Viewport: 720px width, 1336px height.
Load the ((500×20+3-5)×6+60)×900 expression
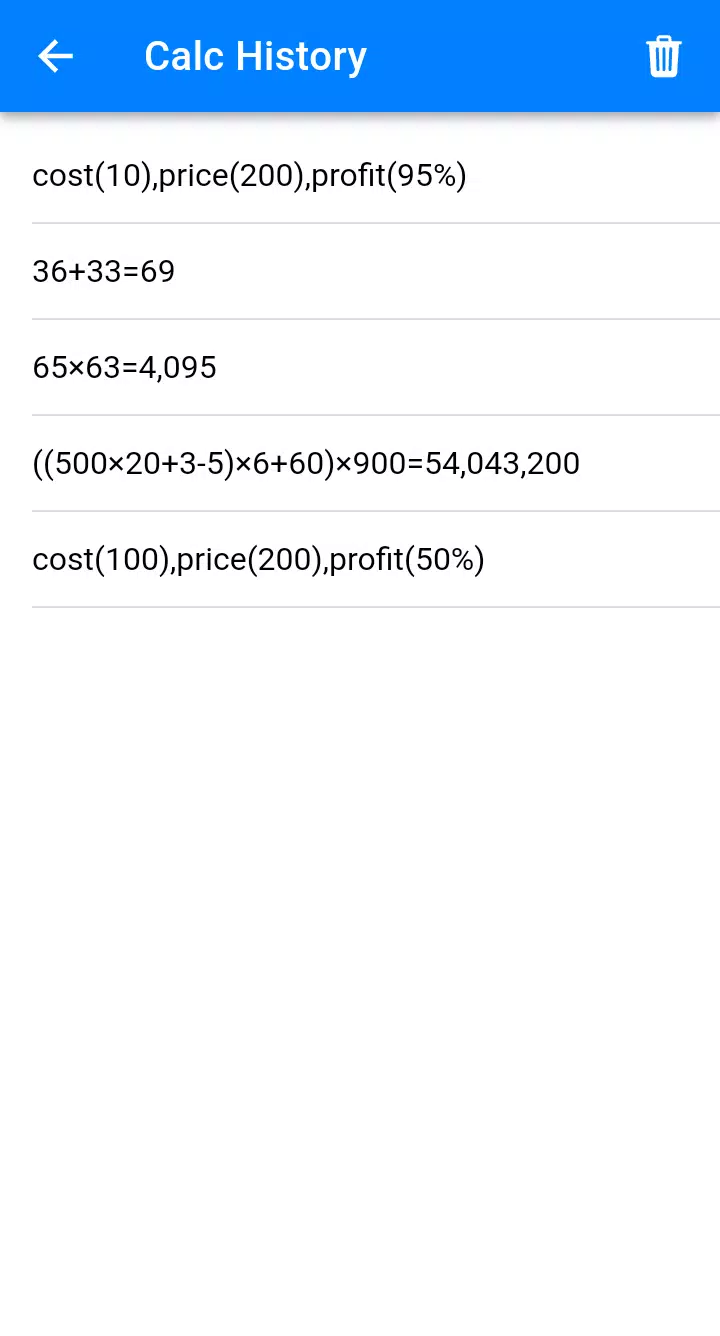coord(306,463)
